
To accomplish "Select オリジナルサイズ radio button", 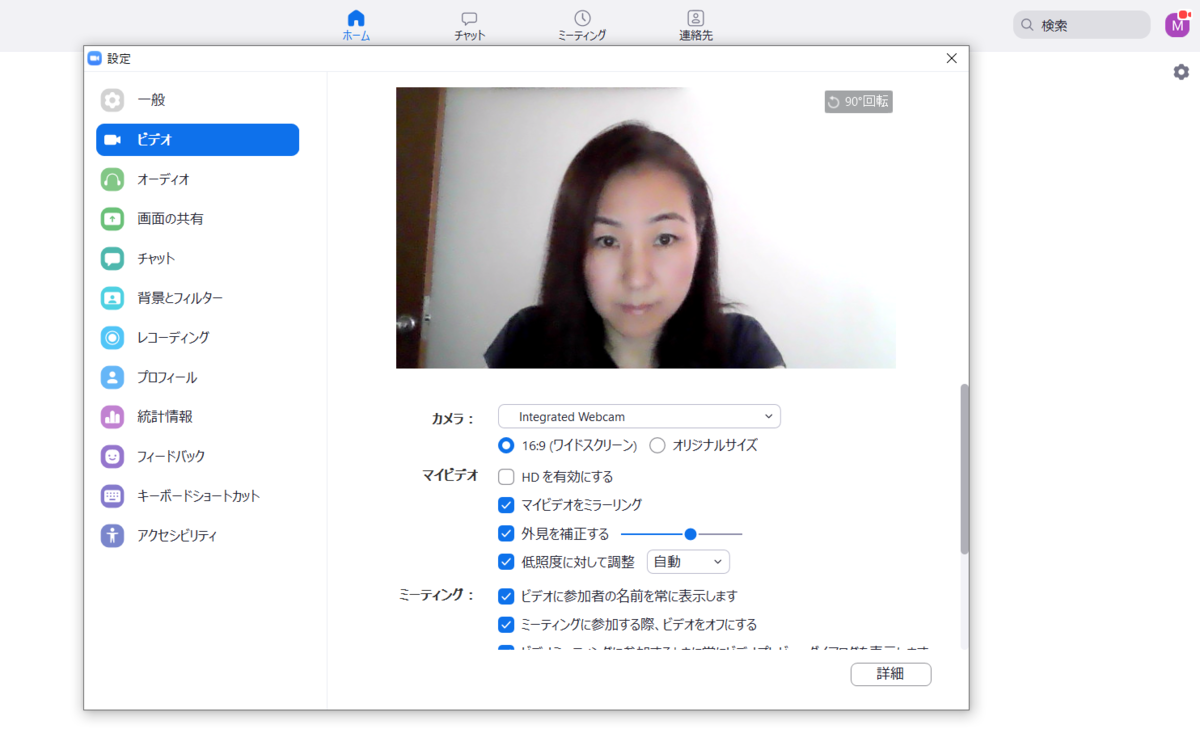I will click(x=657, y=445).
